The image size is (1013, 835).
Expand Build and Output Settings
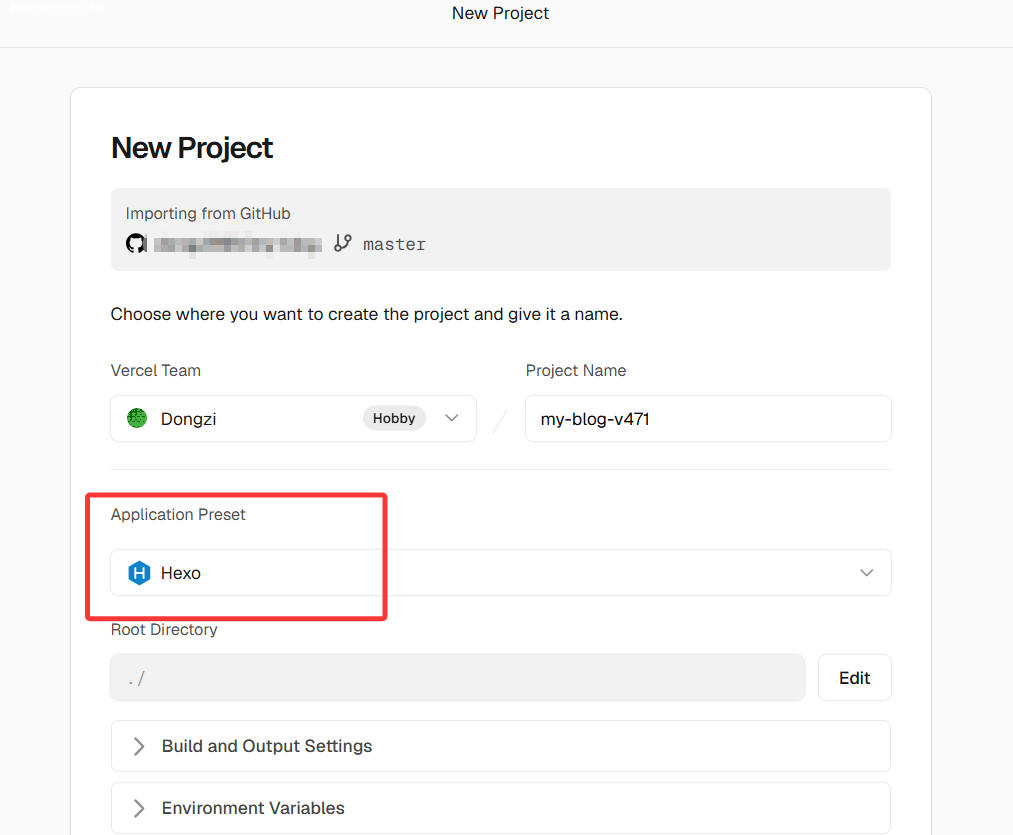(x=501, y=746)
